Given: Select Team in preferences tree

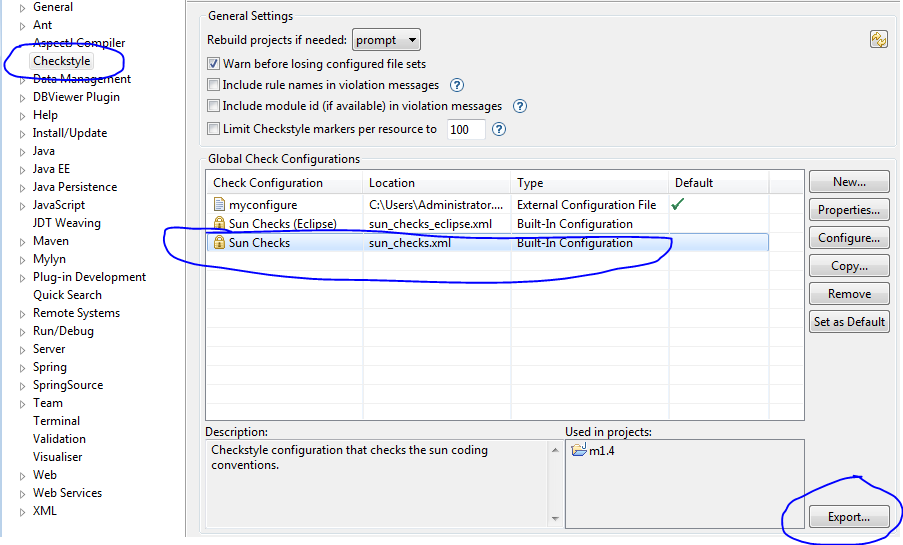Looking at the screenshot, I should (x=48, y=403).
